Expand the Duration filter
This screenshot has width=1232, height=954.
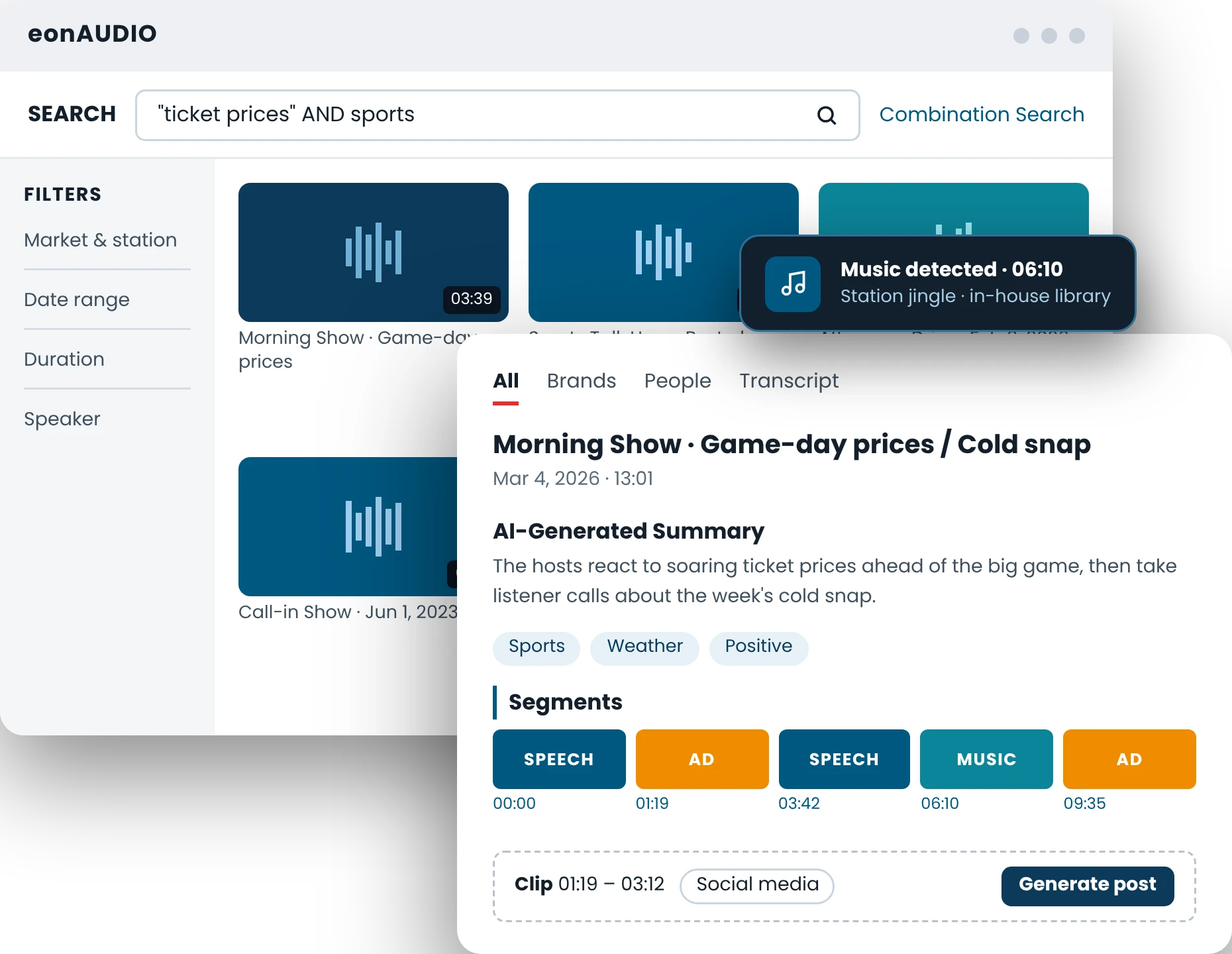coord(64,359)
